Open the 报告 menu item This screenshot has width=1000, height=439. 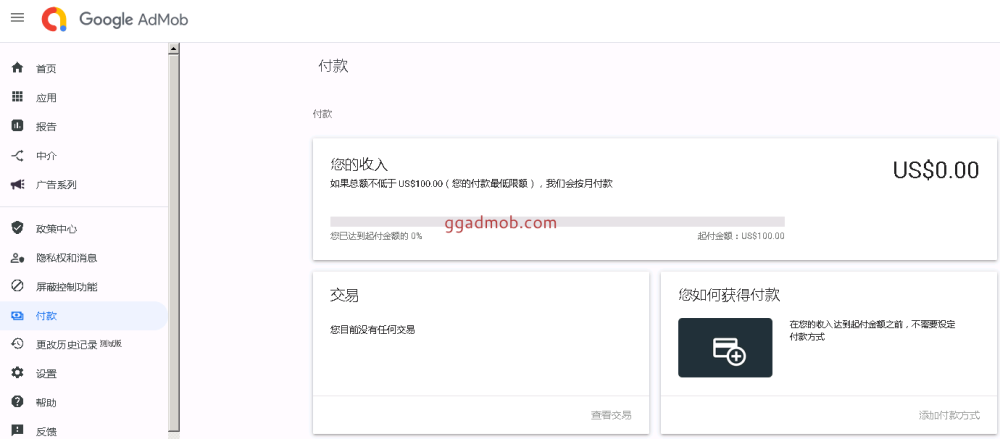pos(84,126)
